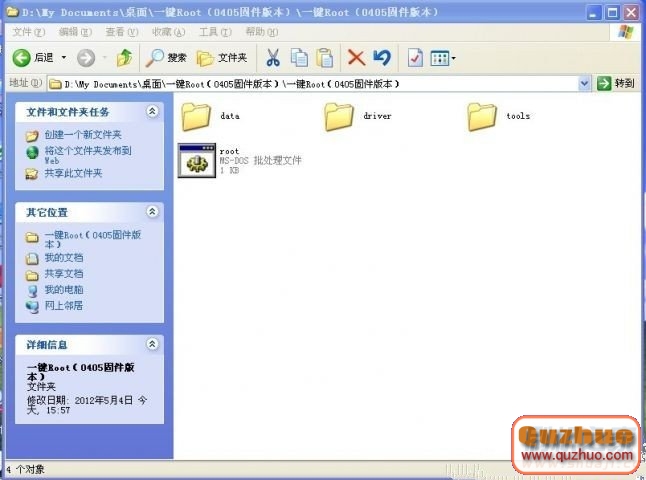Screen dimensions: 646x480
Task: Open 网上邻居 link
Action: (x=63, y=306)
